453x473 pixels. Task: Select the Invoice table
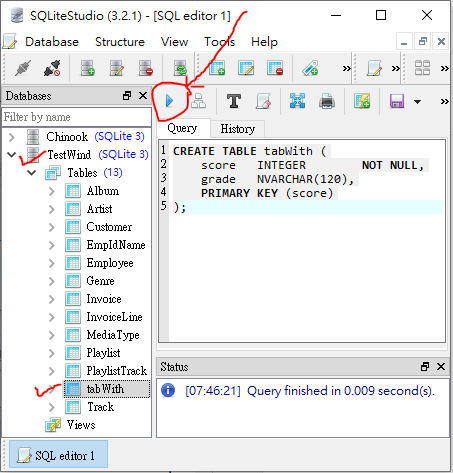click(x=104, y=299)
